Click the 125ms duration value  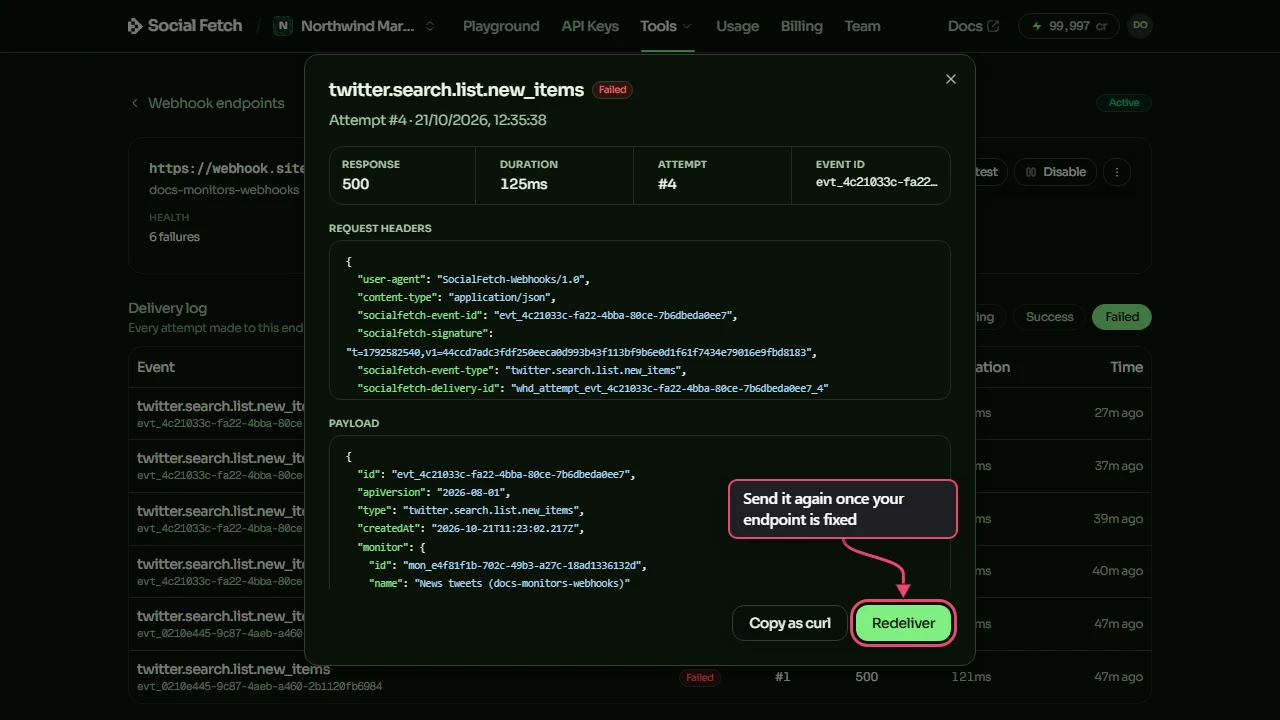(523, 184)
